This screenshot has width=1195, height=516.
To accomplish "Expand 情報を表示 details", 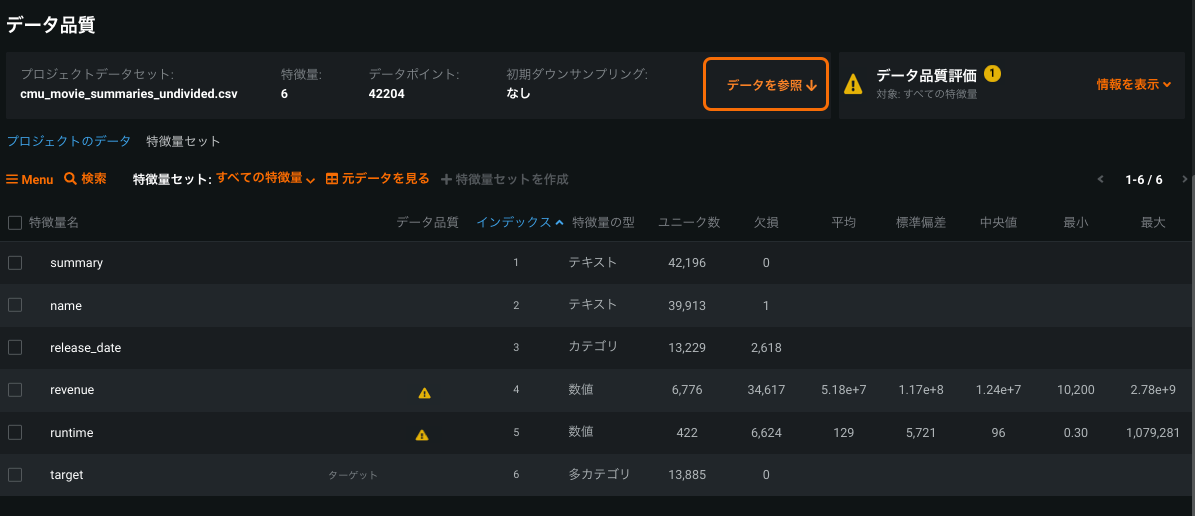I will click(x=1133, y=85).
